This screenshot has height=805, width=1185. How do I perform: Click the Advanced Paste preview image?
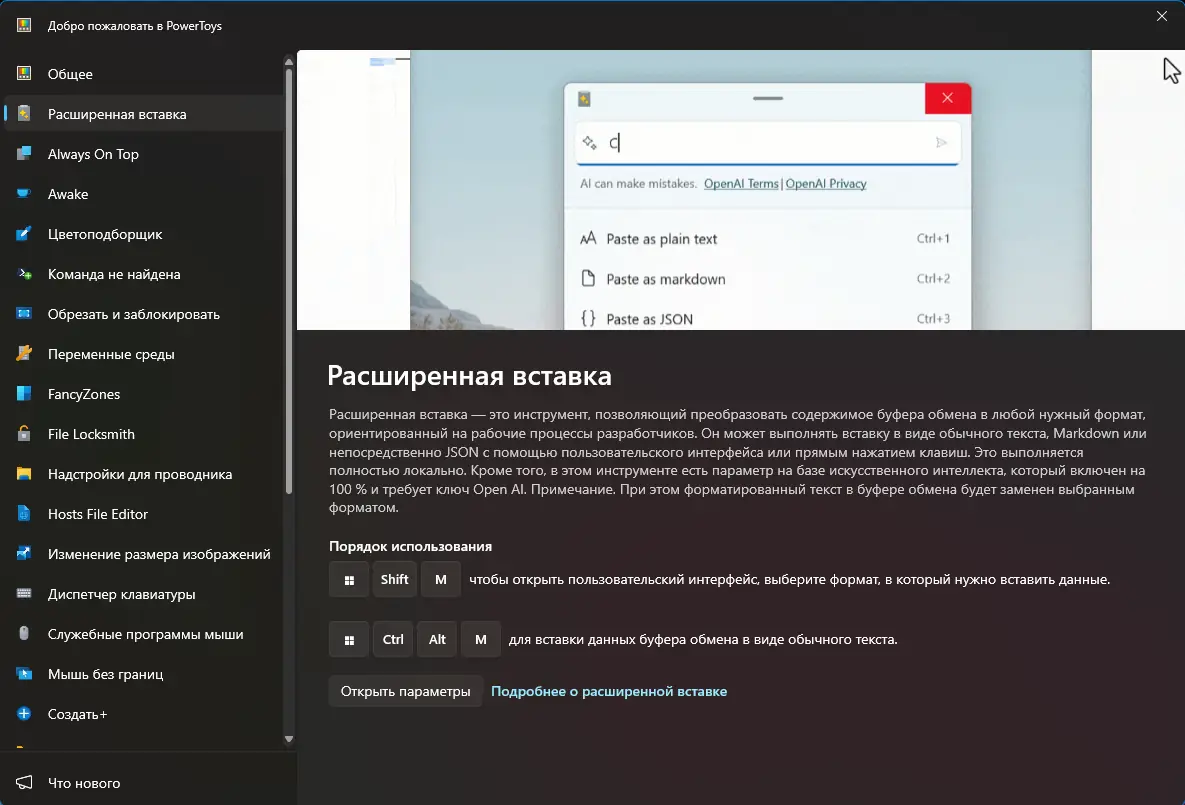[741, 190]
